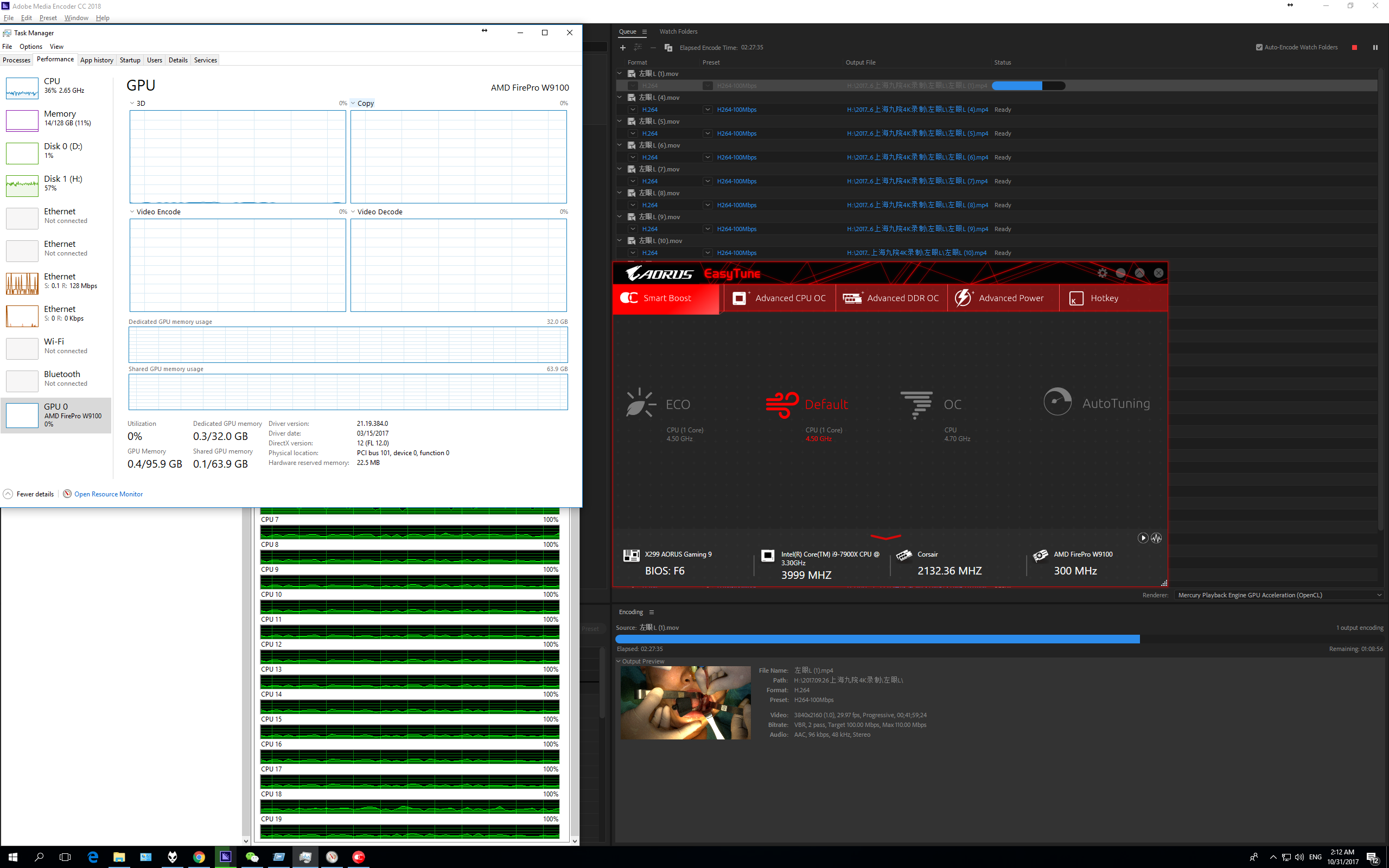The image size is (1389, 868).
Task: Click the EasyTune play circle icon
Action: (x=1143, y=538)
